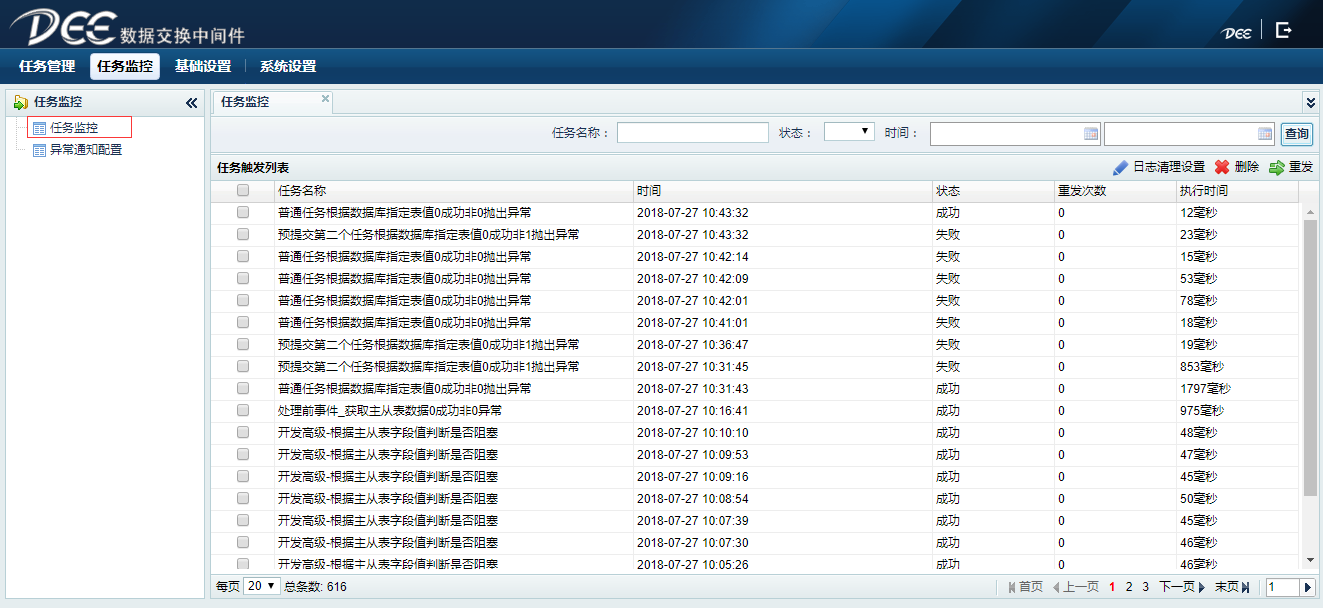Image resolution: width=1323 pixels, height=608 pixels.
Task: Close the 任务监控 tab with x
Action: pyautogui.click(x=325, y=98)
